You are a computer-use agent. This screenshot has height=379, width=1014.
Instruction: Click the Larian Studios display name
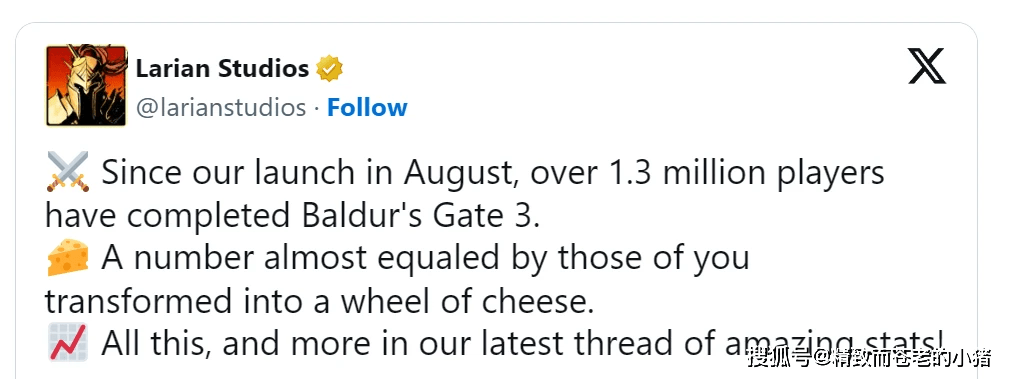[x=222, y=68]
